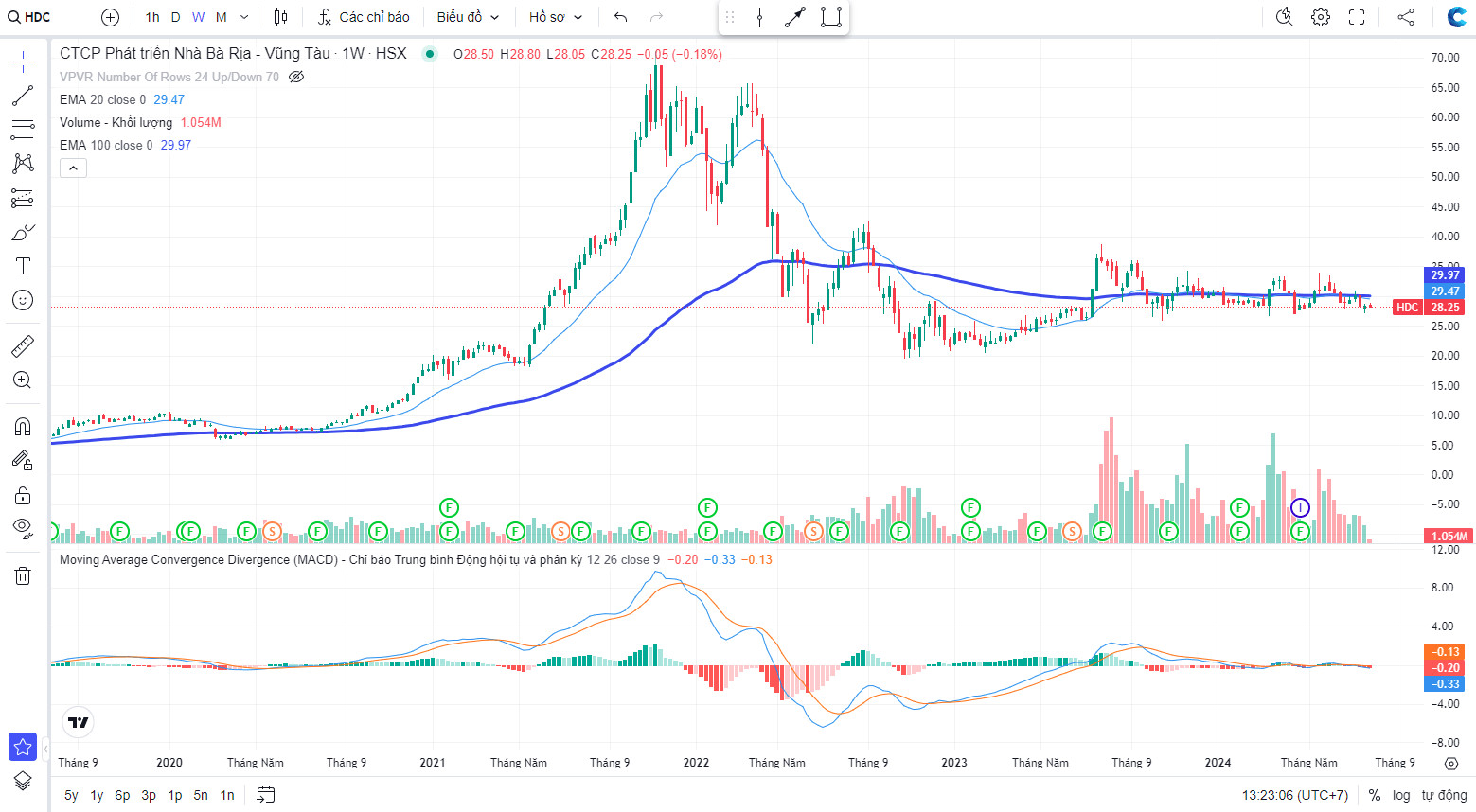Screen dimensions: 1476x812
Task: Select the rectangle tool in floating toolbar
Action: pos(830,17)
